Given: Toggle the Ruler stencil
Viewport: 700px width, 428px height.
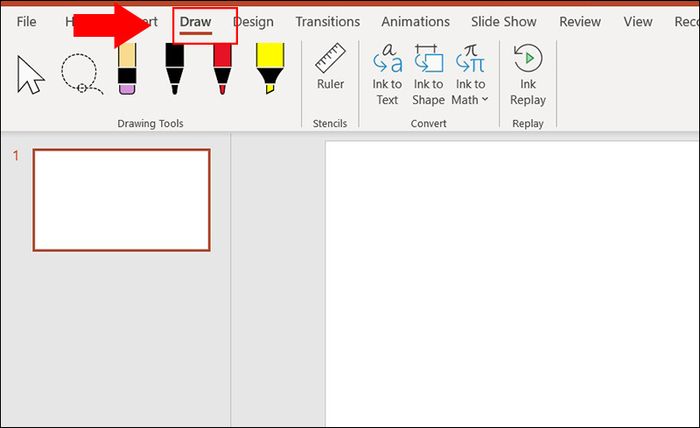Looking at the screenshot, I should point(330,67).
